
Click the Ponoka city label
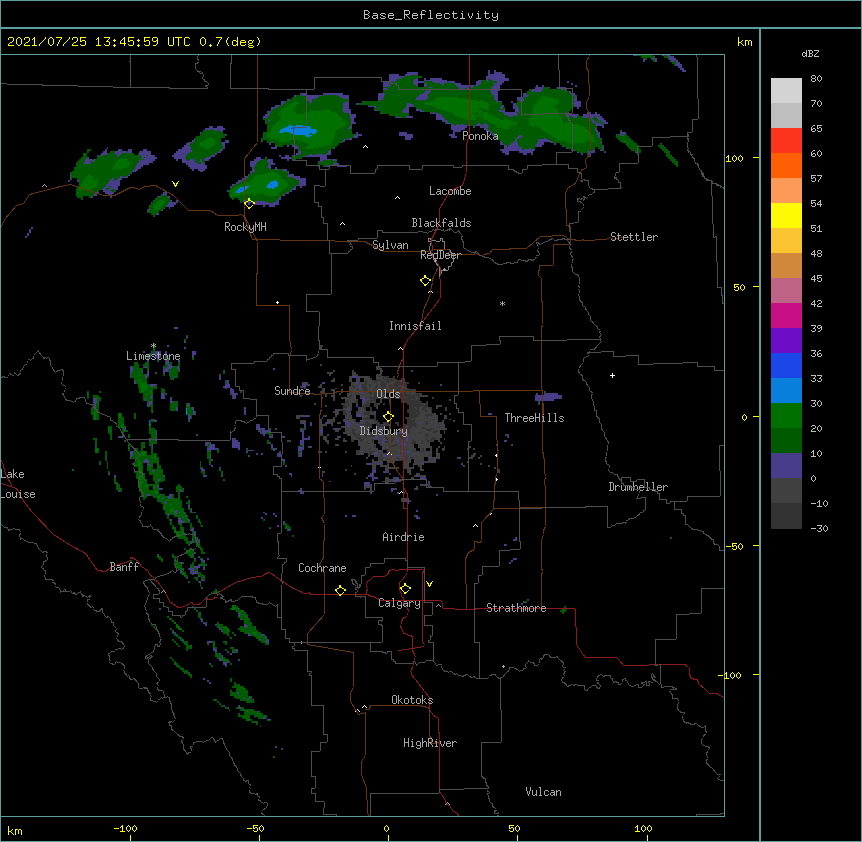[x=480, y=136]
